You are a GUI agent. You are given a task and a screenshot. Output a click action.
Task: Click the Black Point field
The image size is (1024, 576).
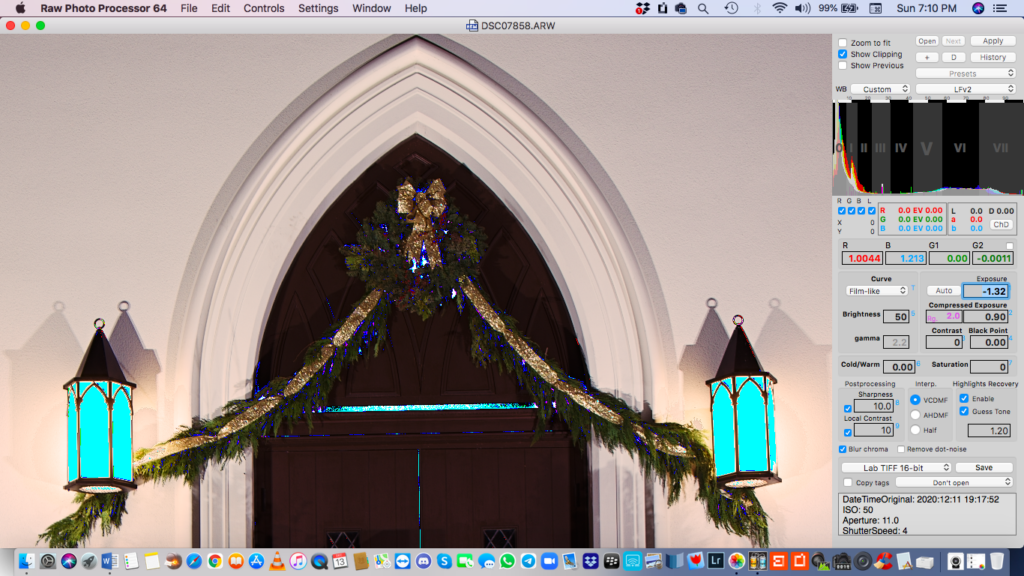coord(989,342)
